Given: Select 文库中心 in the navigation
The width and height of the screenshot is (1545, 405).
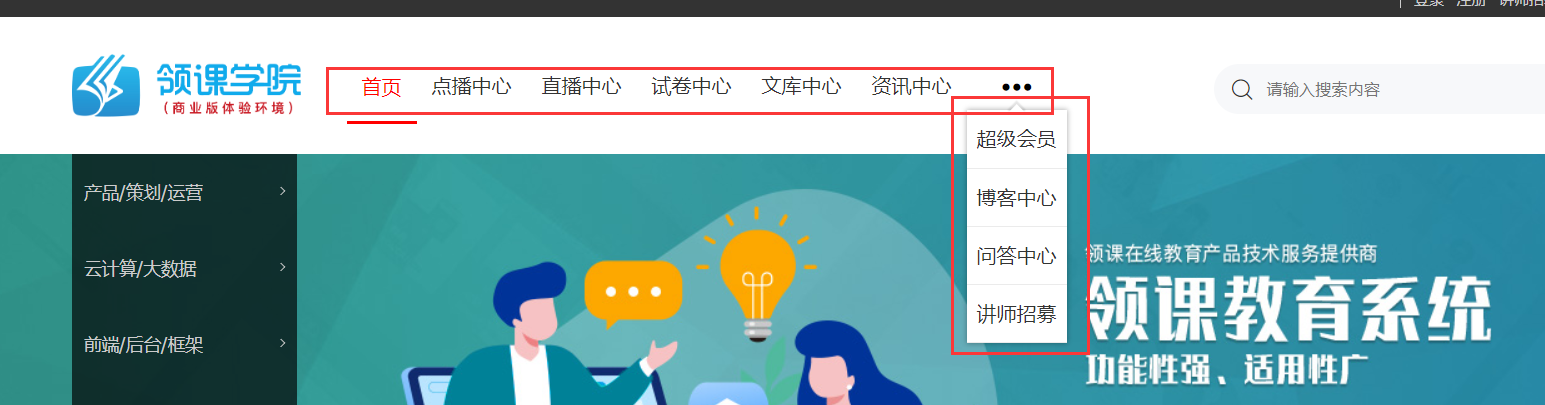Looking at the screenshot, I should click(801, 87).
